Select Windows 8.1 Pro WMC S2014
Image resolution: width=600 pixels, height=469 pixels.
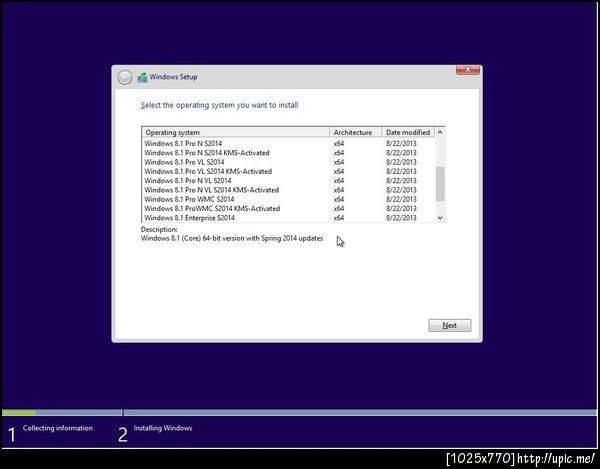tap(289, 199)
